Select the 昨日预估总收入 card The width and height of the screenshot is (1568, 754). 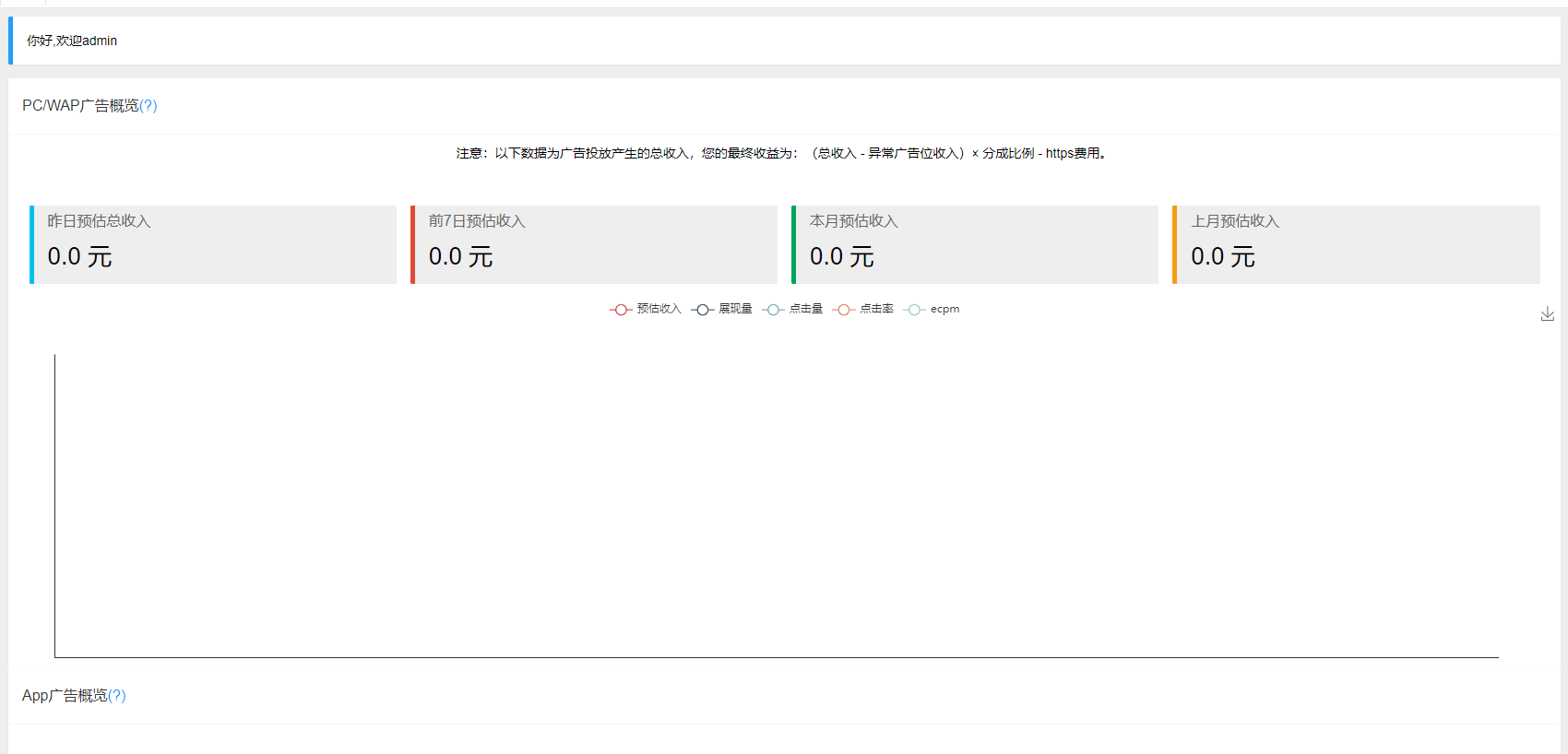click(213, 244)
